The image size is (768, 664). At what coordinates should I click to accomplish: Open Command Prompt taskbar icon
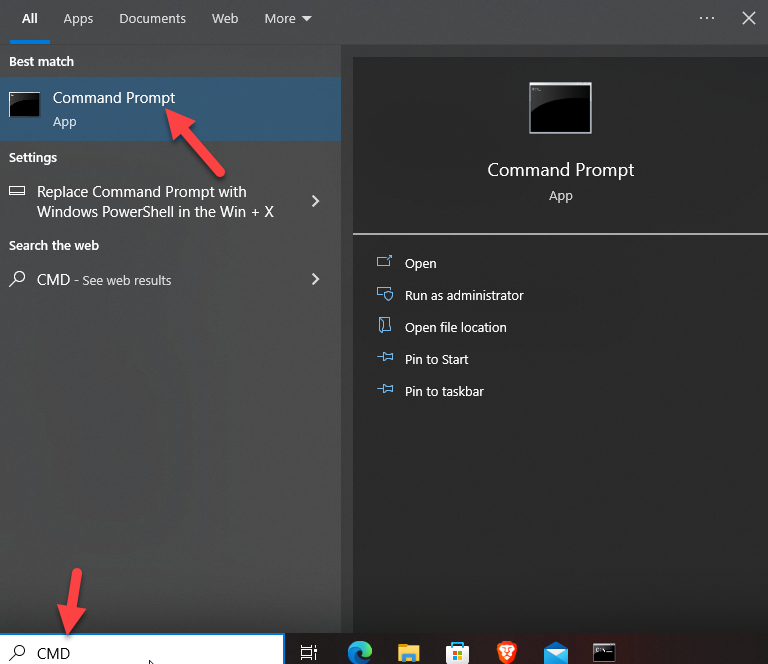pos(604,653)
